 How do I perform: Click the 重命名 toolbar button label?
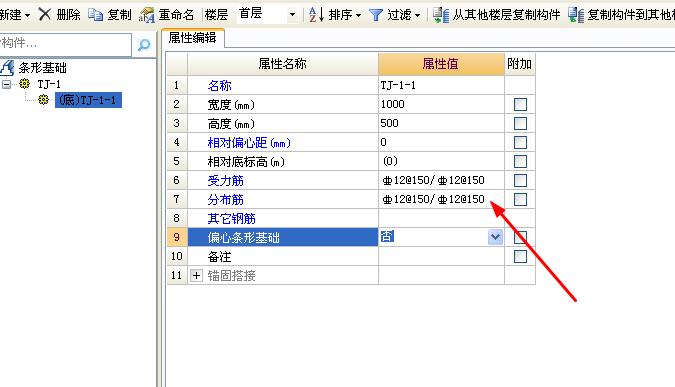coord(176,15)
